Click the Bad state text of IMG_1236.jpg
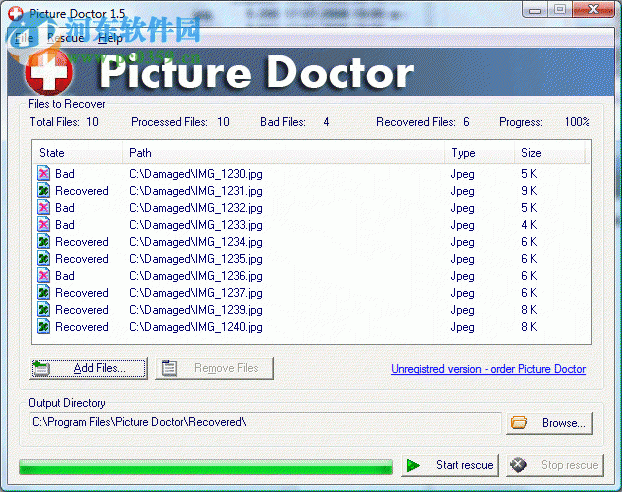Viewport: 622px width, 492px height. tap(65, 275)
